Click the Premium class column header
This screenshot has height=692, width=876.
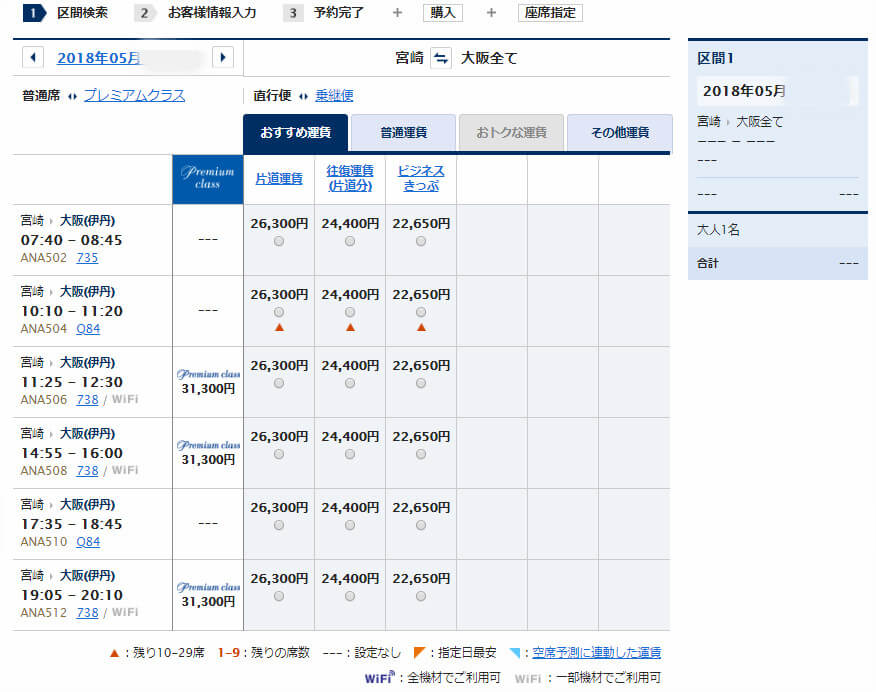[x=208, y=179]
